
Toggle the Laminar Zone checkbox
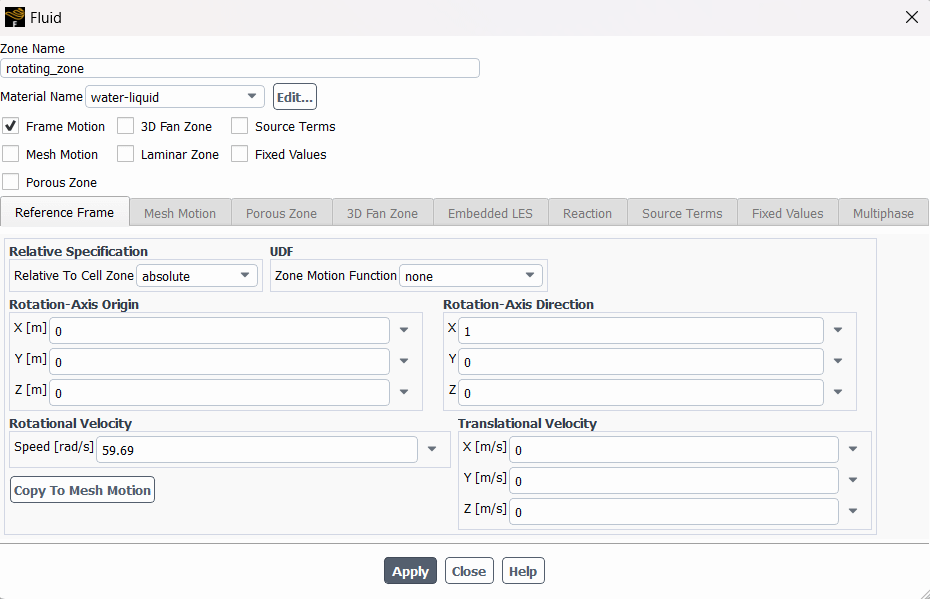[x=125, y=154]
